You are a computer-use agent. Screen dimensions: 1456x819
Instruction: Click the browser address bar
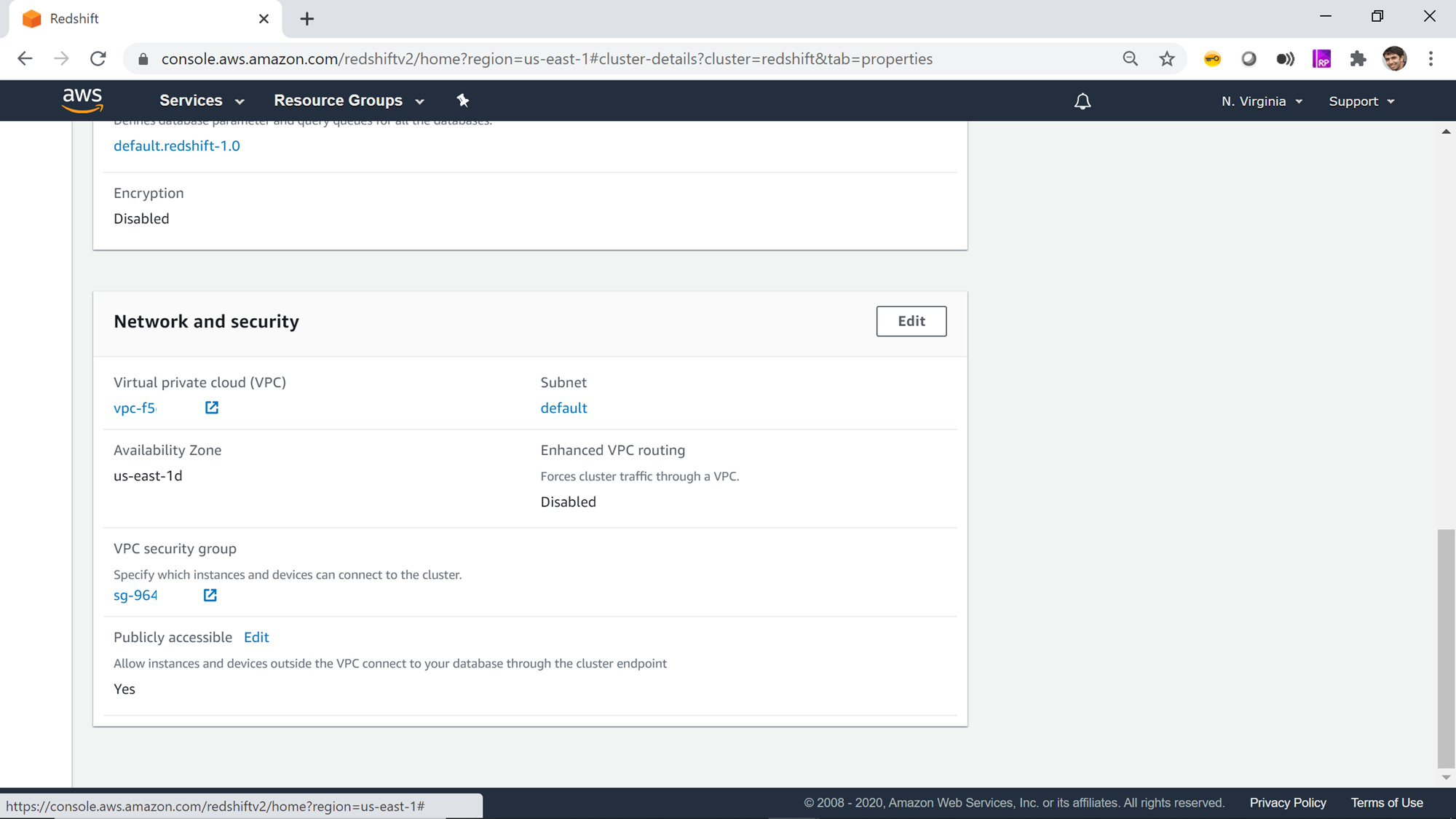546,59
